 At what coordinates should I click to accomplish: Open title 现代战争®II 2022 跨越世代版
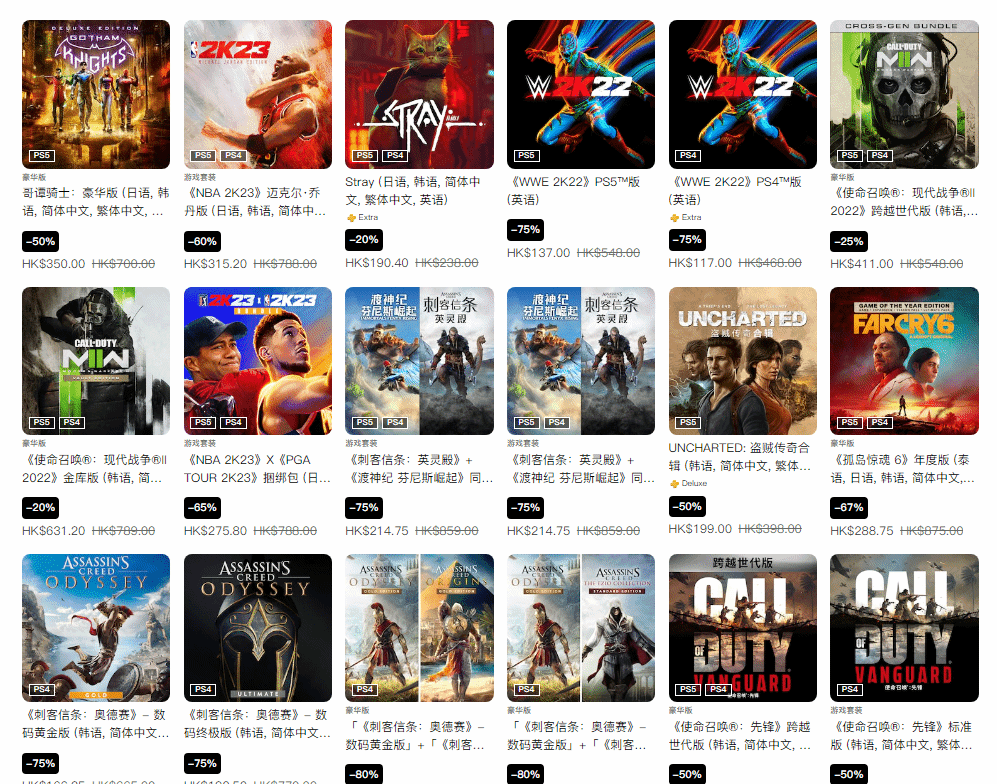[x=904, y=202]
